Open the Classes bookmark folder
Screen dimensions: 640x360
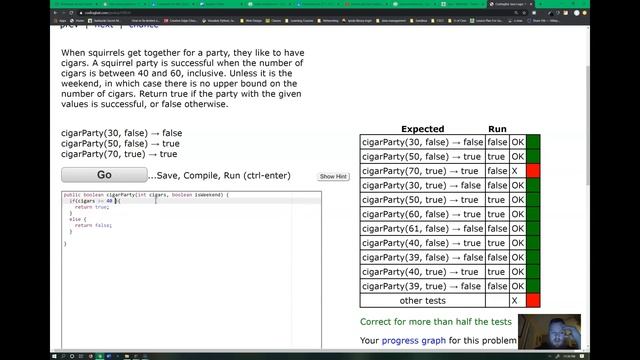[x=273, y=20]
